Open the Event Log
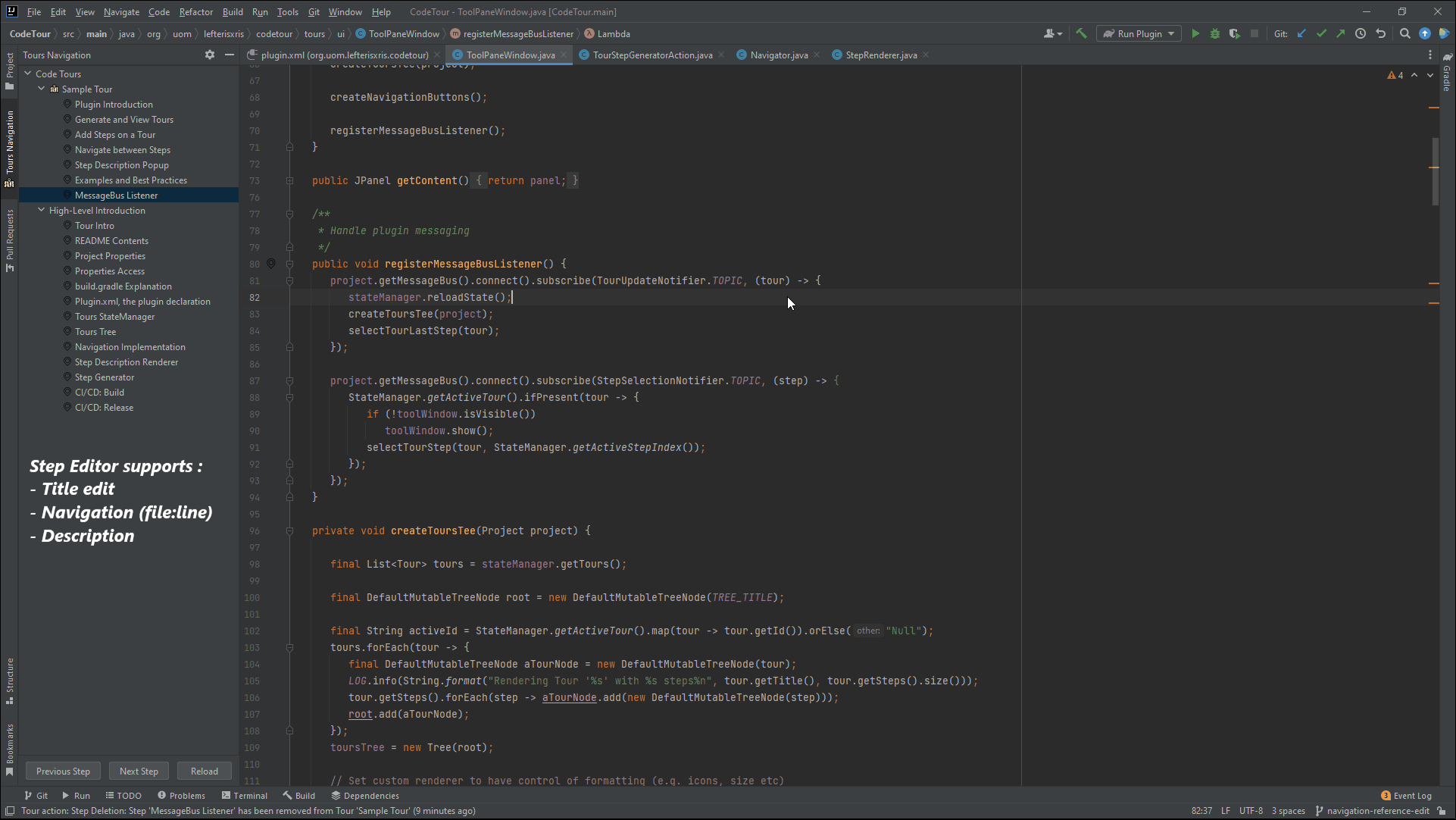The width and height of the screenshot is (1456, 820). [1406, 795]
